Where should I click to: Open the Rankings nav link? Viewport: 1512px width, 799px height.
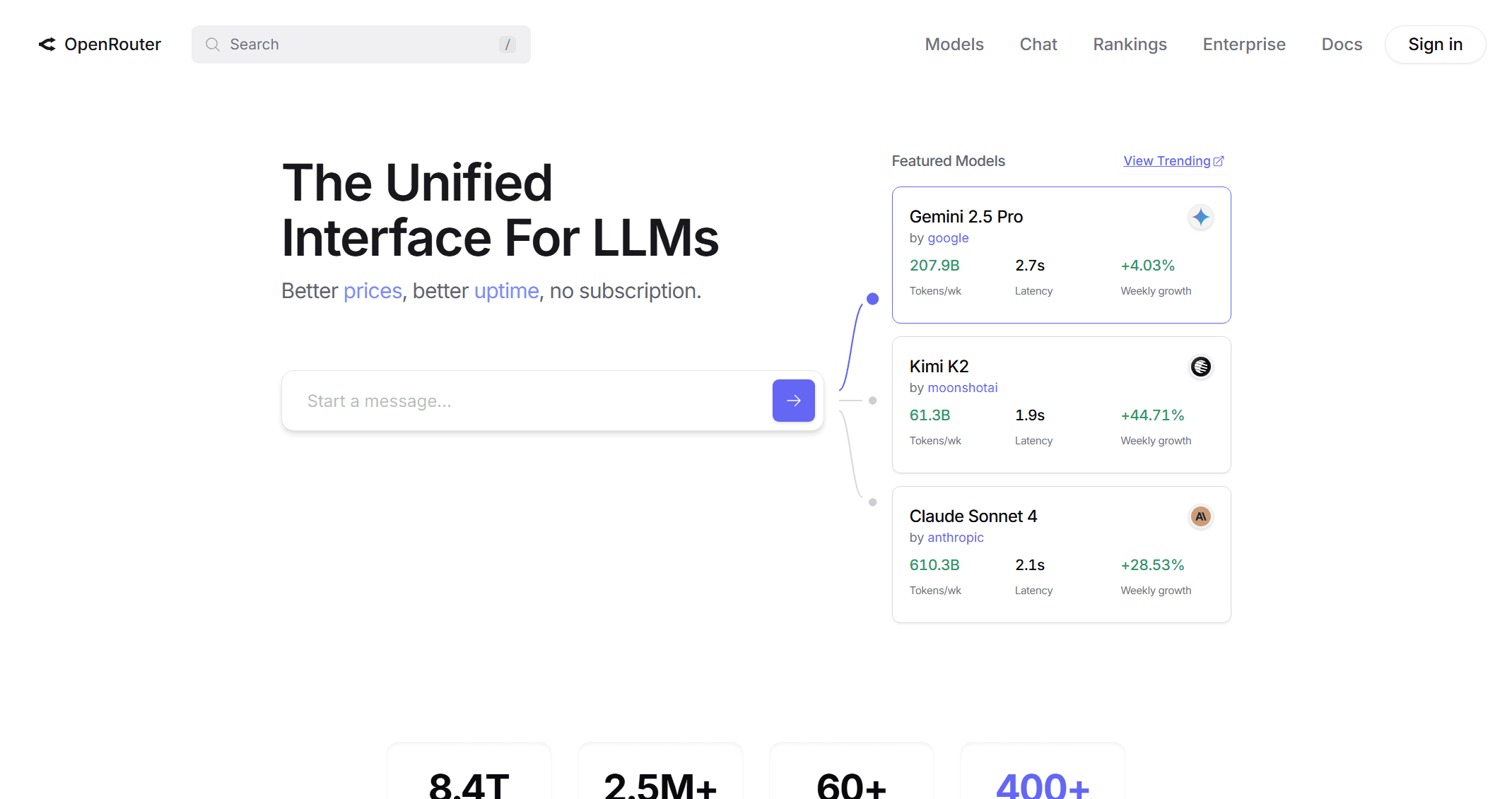click(x=1130, y=45)
